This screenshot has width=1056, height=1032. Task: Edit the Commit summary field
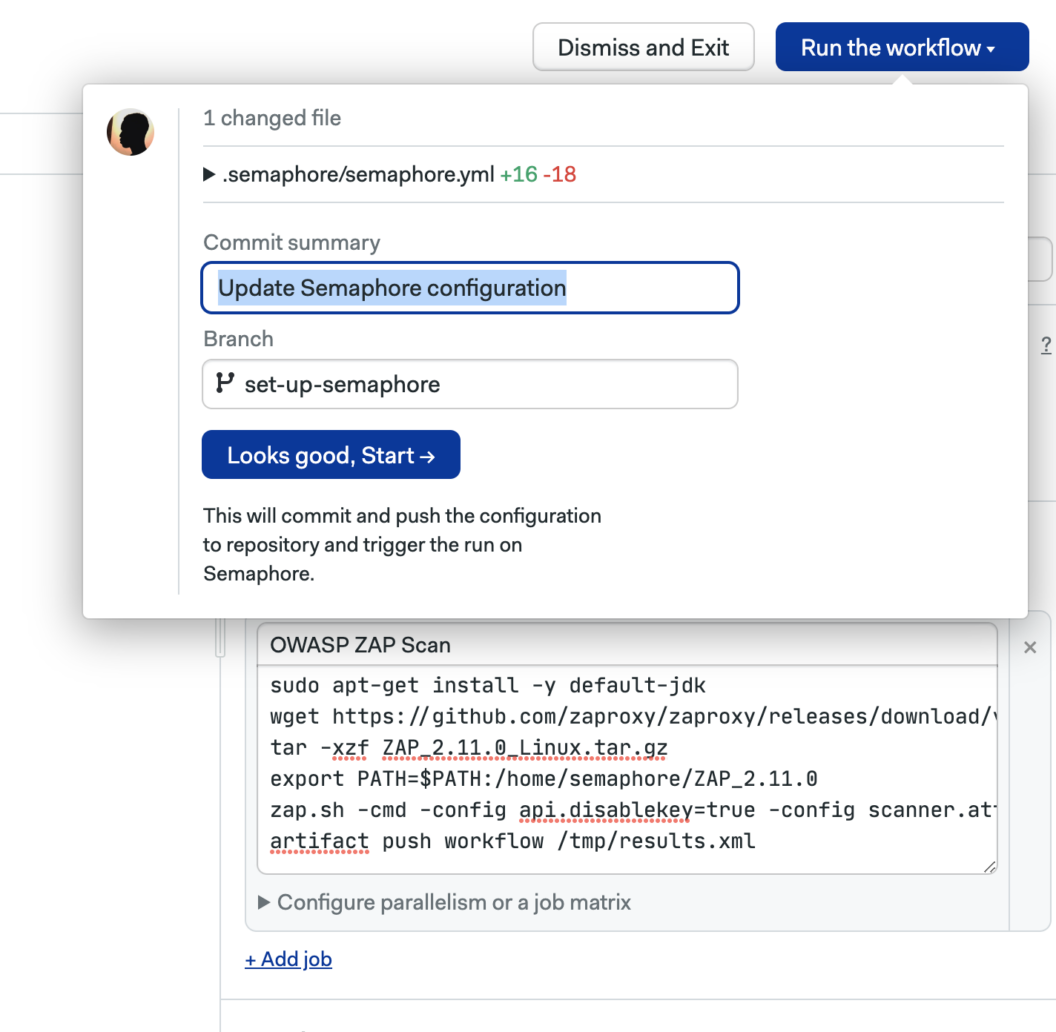coord(470,288)
